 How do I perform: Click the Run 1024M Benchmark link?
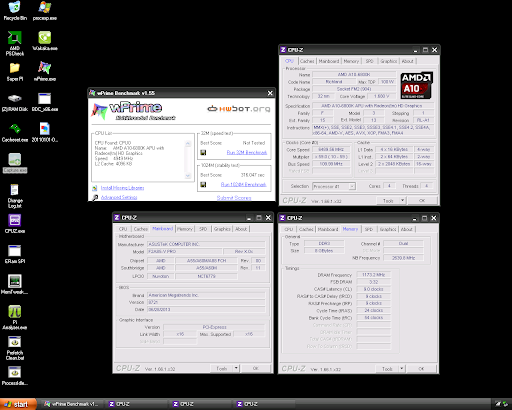click(243, 184)
